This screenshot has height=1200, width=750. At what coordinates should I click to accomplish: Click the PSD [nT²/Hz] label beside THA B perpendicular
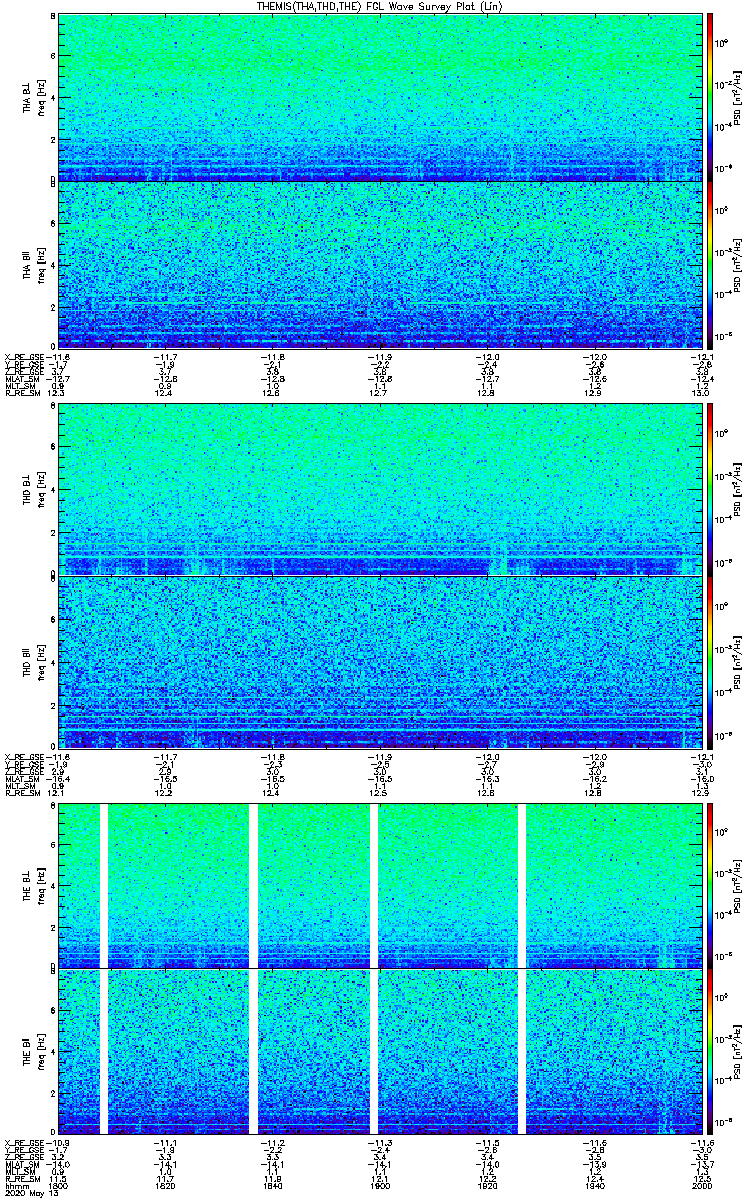(736, 98)
